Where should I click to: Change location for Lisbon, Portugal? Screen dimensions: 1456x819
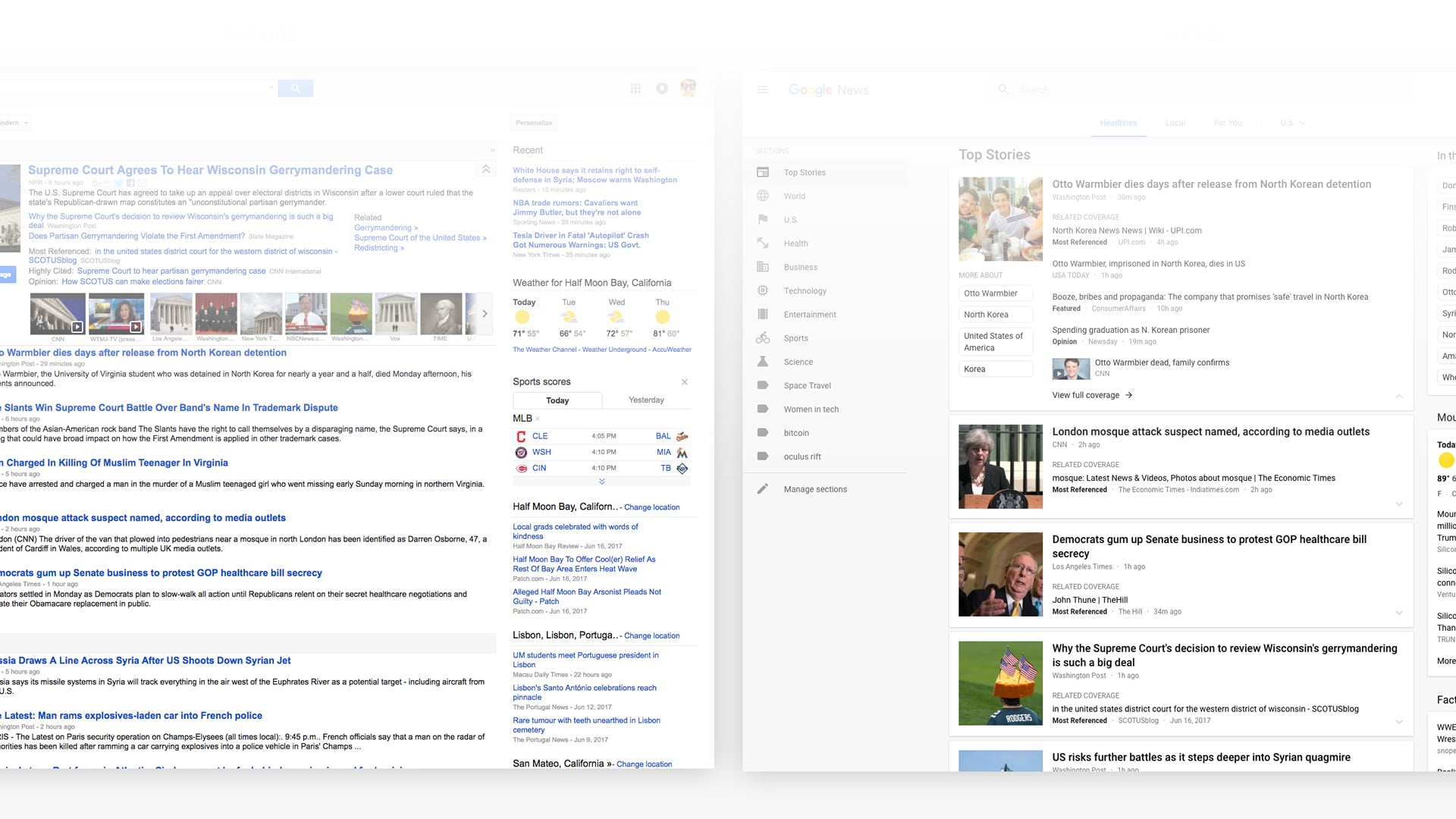(651, 636)
